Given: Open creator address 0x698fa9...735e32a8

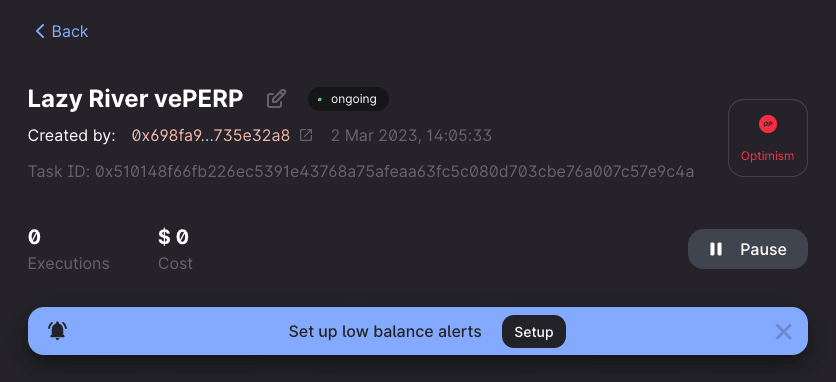Looking at the screenshot, I should 211,136.
